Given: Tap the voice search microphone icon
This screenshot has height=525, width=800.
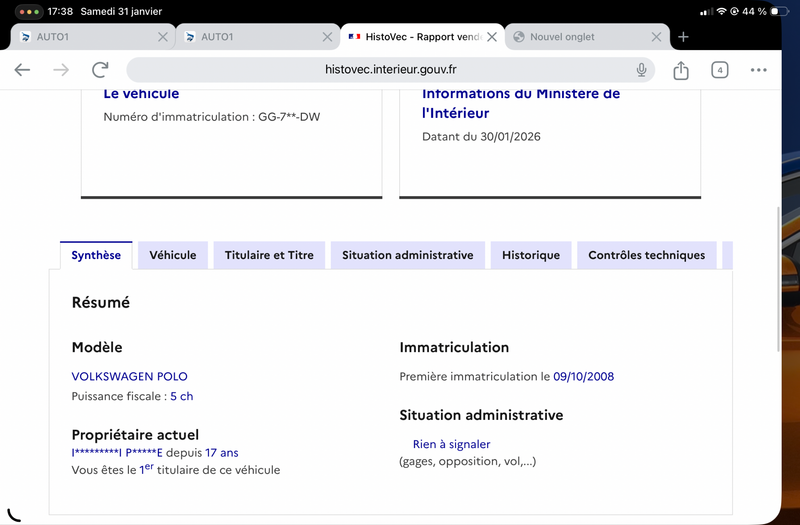Looking at the screenshot, I should click(x=641, y=70).
